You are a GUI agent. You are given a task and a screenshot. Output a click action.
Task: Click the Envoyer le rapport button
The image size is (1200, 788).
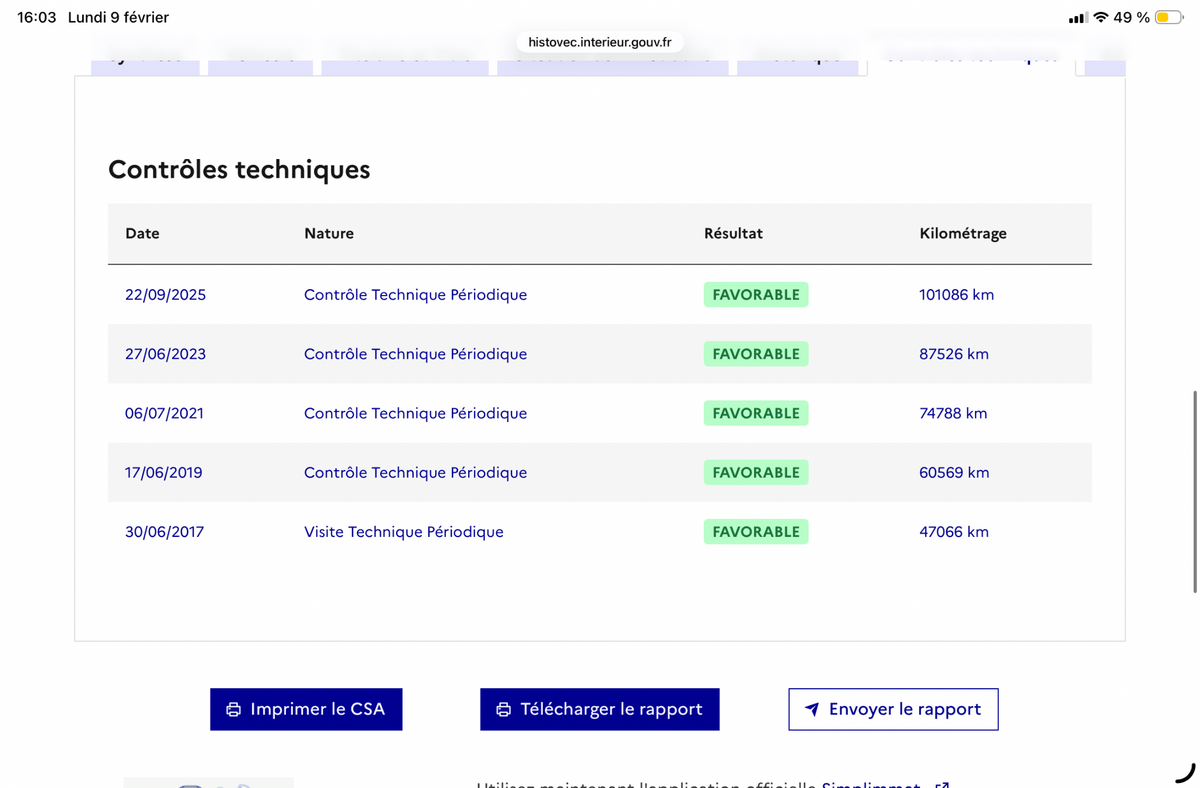(x=893, y=709)
